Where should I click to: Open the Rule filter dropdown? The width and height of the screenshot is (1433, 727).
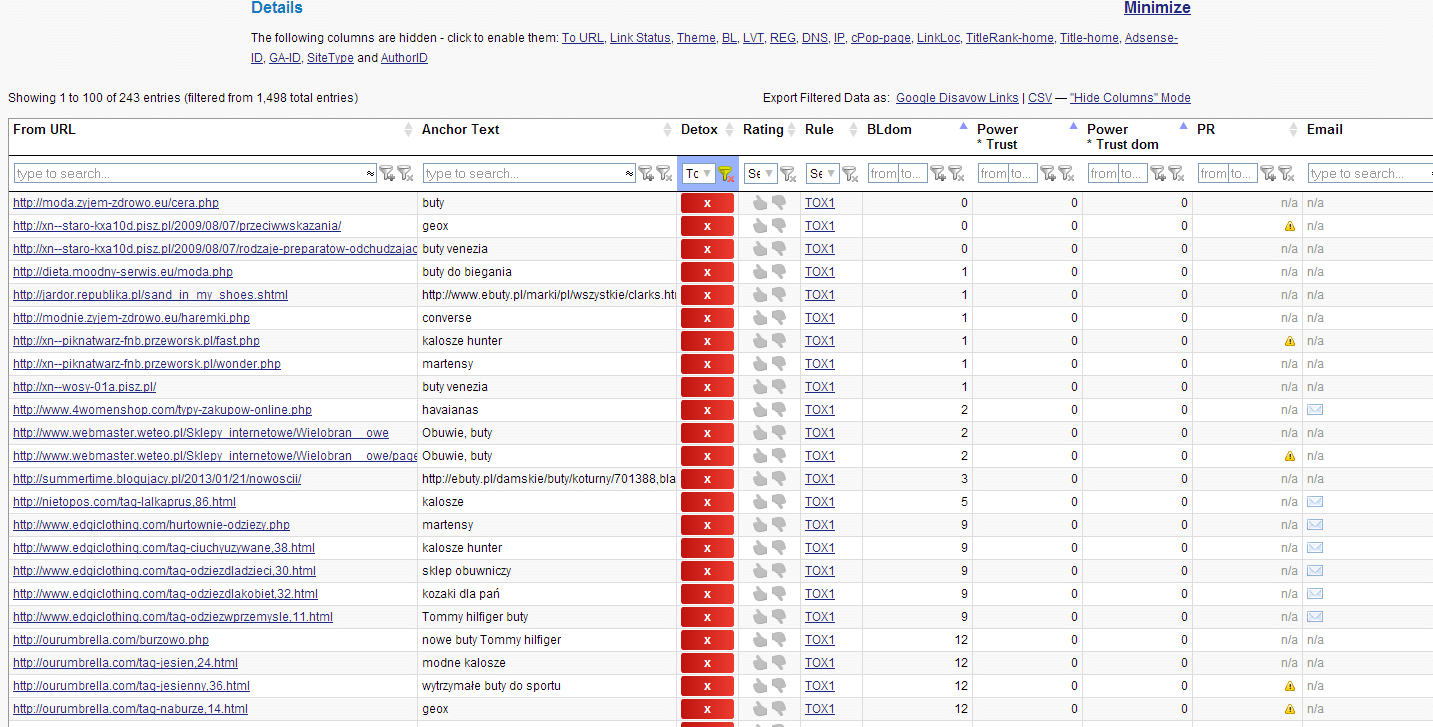pos(823,174)
